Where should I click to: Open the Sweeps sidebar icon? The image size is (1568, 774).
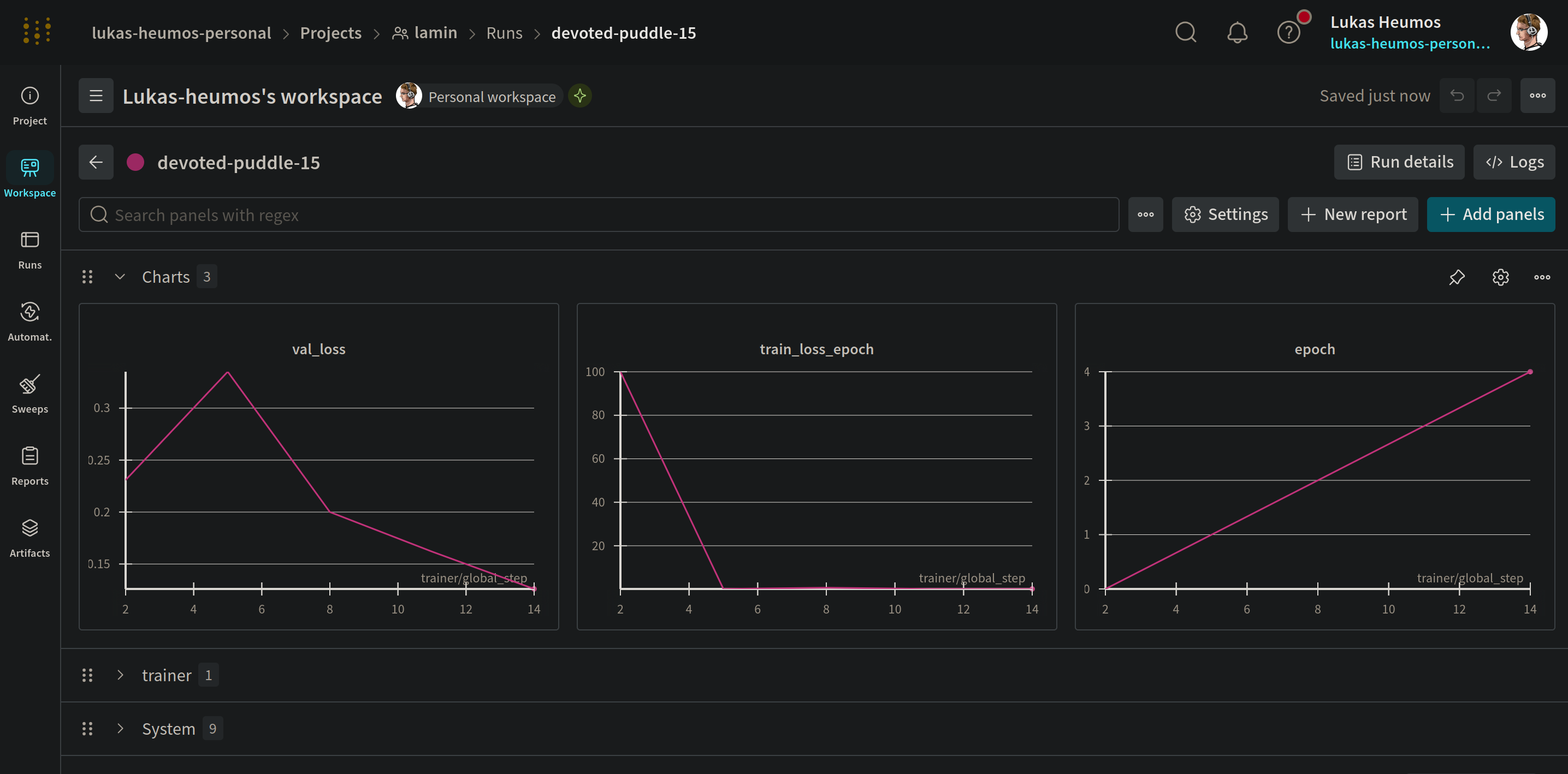[x=29, y=393]
